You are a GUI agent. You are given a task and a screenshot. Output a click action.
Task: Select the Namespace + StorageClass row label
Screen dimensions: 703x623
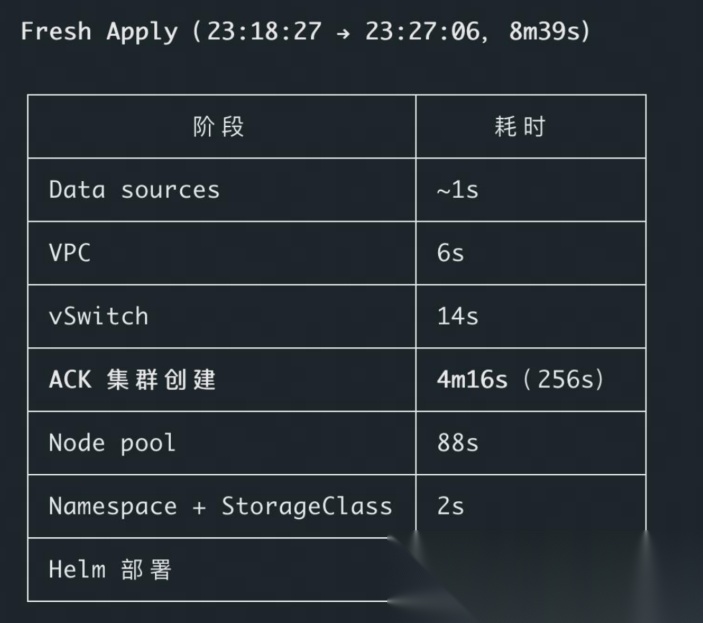click(x=221, y=506)
